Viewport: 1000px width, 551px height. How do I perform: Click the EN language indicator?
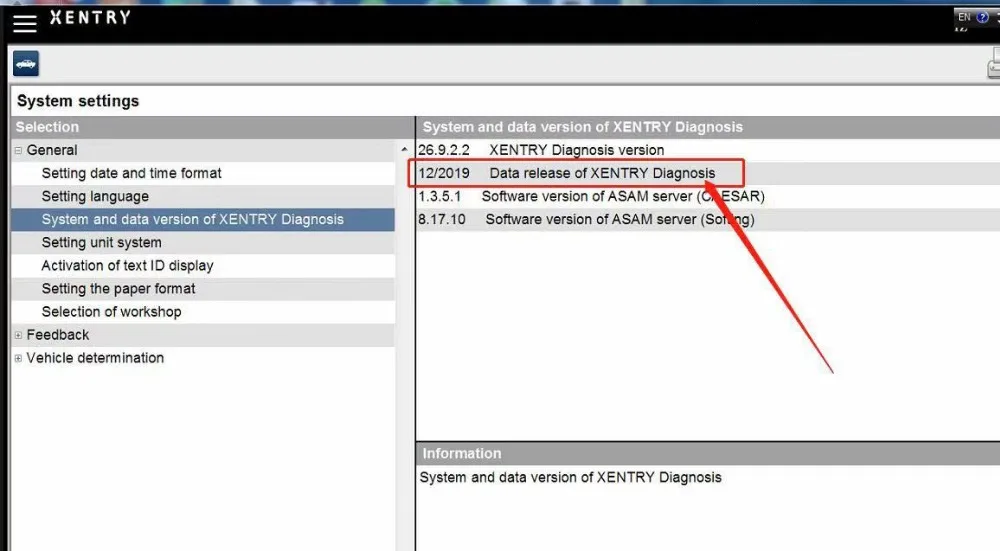click(964, 17)
